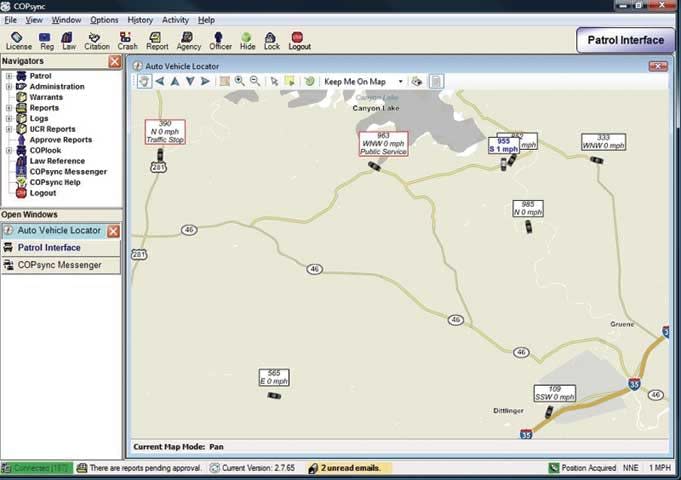The image size is (681, 480).
Task: Expand the UCR Reports tree node
Action: point(8,129)
